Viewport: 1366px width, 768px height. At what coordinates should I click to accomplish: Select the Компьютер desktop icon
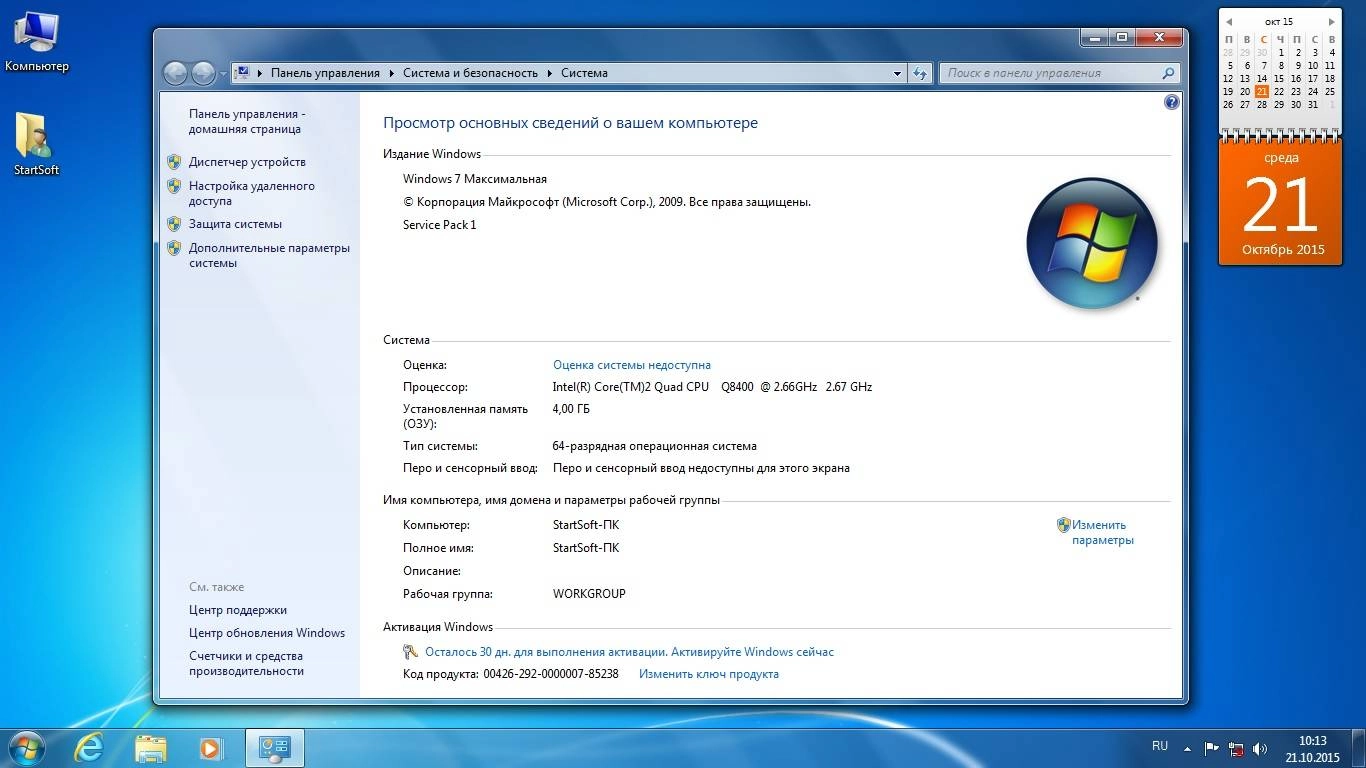click(x=37, y=42)
